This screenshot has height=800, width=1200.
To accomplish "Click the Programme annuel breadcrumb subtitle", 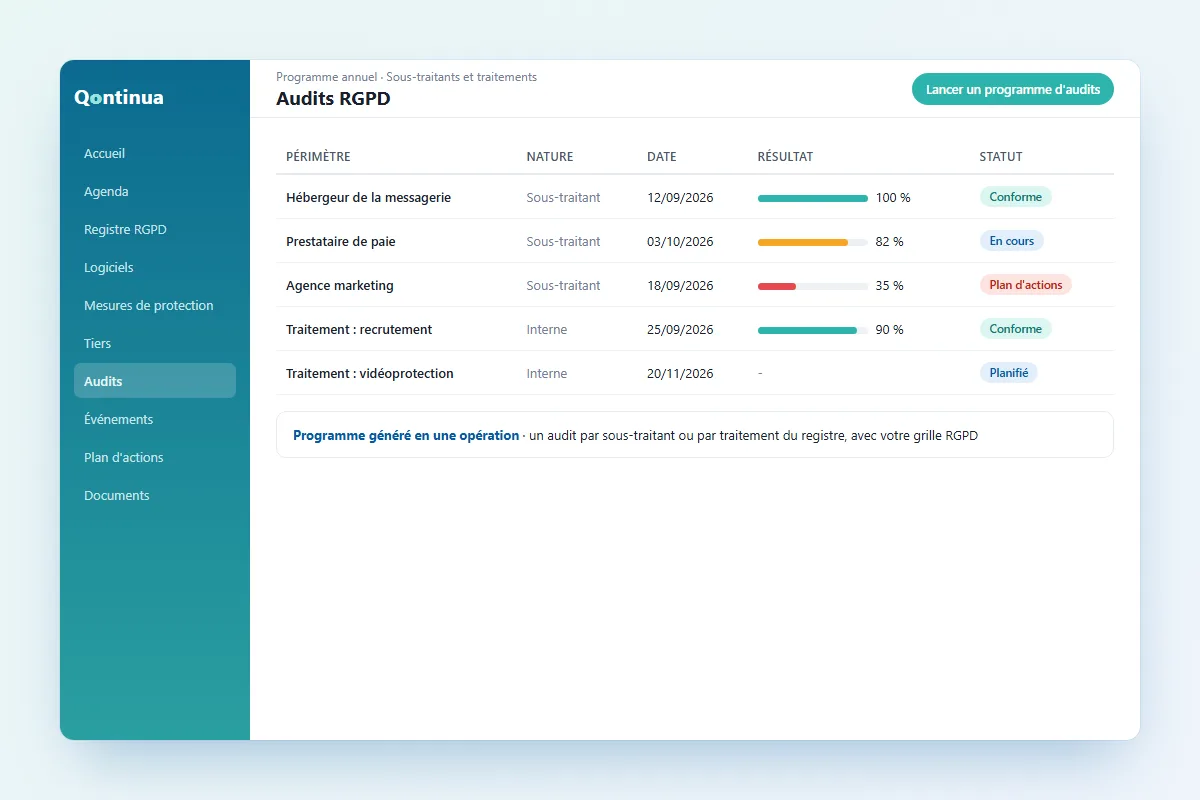I will (406, 77).
